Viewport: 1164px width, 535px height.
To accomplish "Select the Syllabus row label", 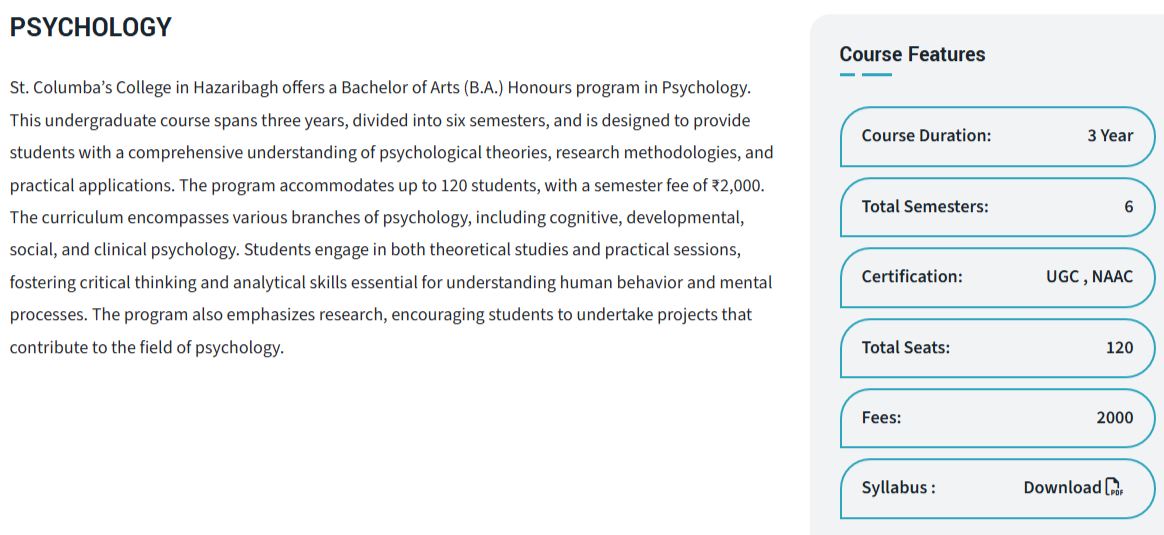I will (898, 488).
